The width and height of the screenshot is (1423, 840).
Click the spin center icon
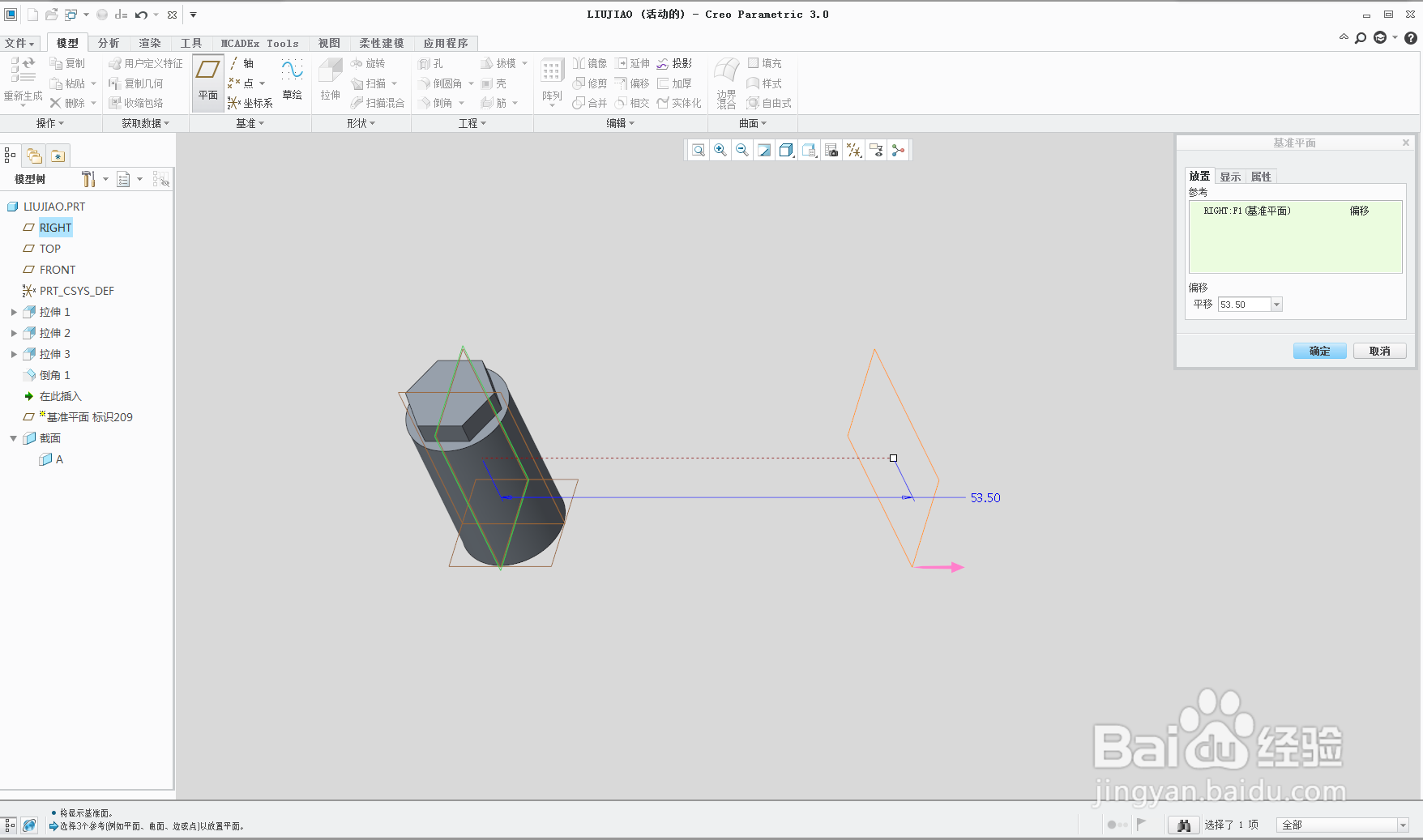click(898, 150)
